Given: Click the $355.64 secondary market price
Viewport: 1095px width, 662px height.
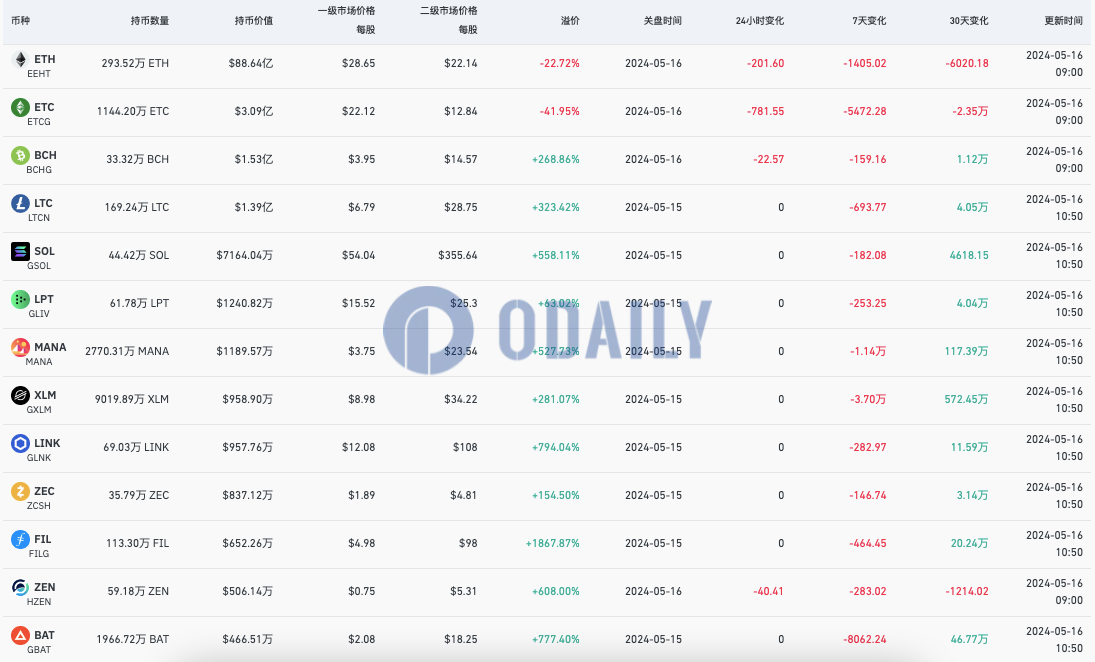Looking at the screenshot, I should click(457, 255).
